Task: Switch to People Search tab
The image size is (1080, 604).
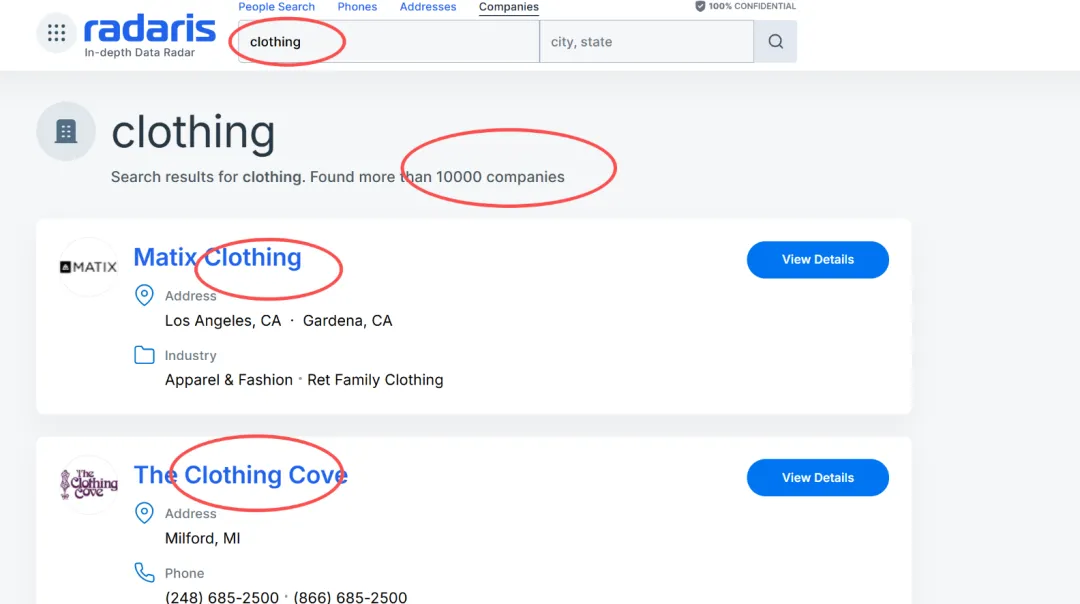Action: 276,7
